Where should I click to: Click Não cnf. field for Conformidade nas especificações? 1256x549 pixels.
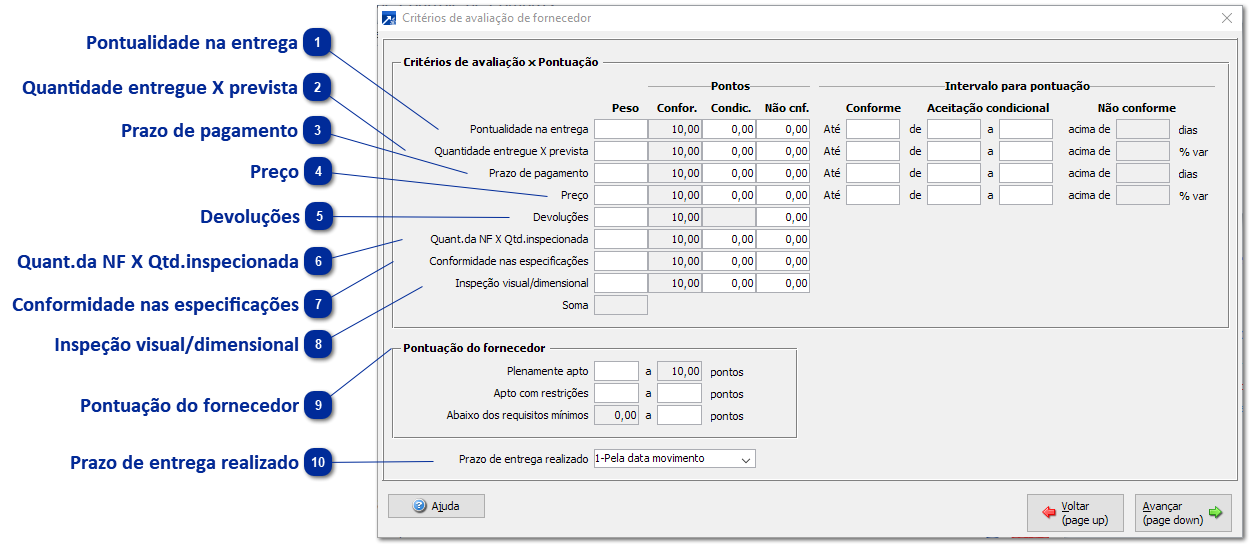coord(783,261)
